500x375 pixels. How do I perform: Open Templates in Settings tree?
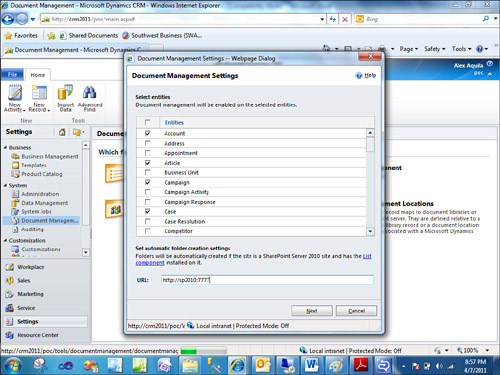pos(34,165)
